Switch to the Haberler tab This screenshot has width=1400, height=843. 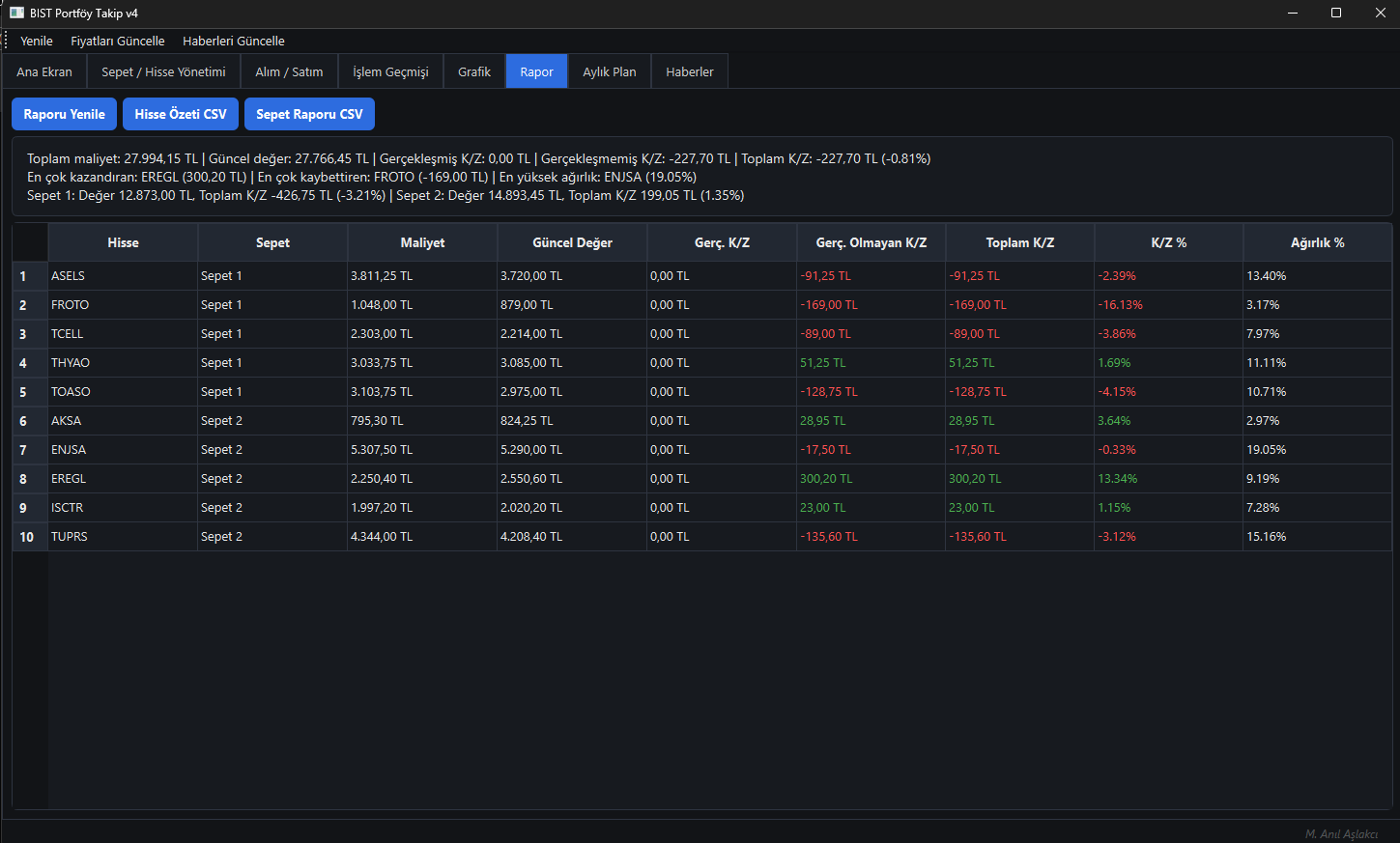pos(690,71)
